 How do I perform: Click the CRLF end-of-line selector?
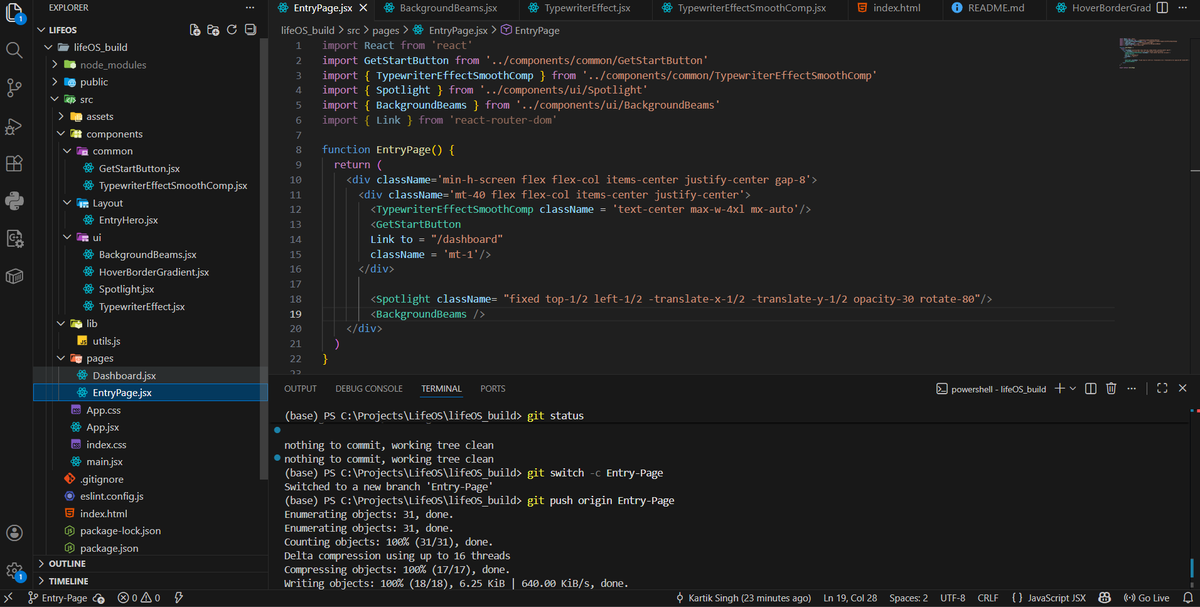point(989,598)
